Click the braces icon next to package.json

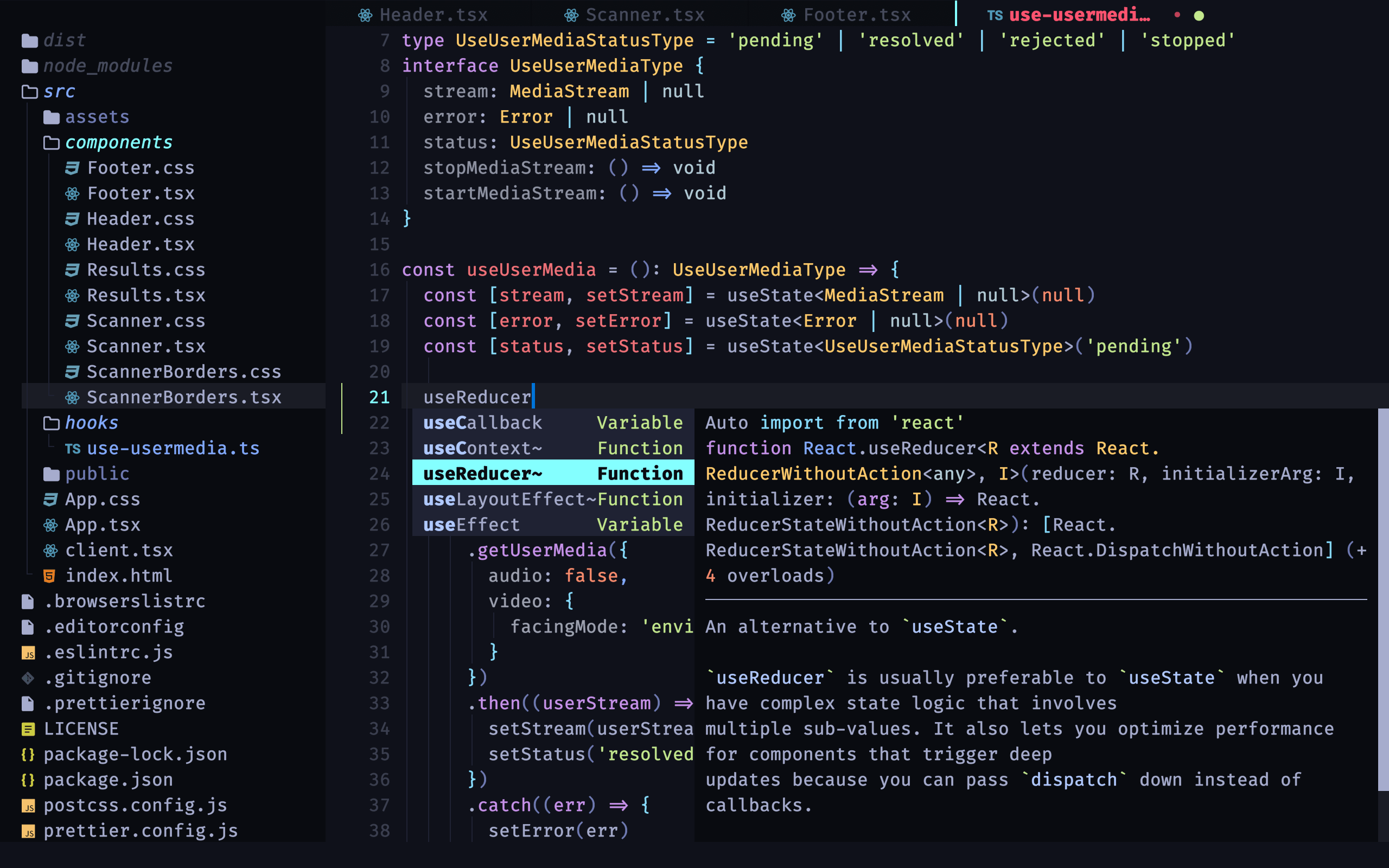click(x=28, y=779)
